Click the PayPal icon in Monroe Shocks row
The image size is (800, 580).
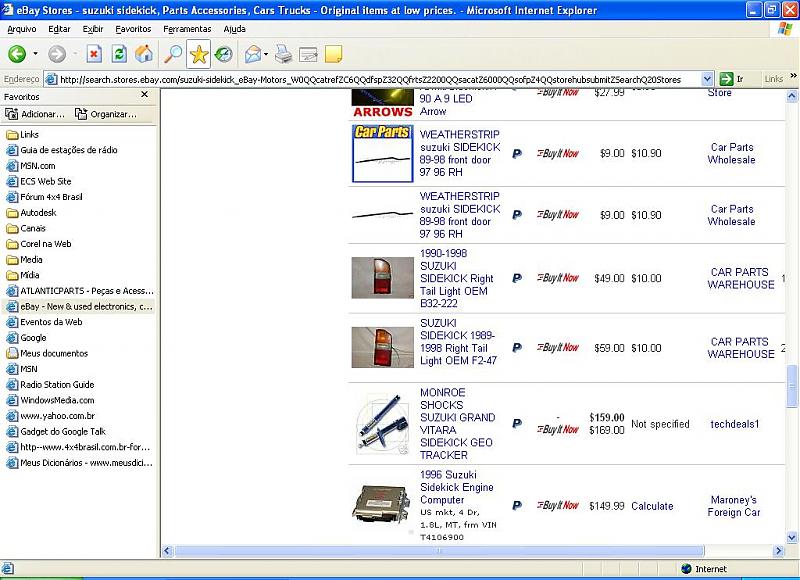click(x=517, y=423)
